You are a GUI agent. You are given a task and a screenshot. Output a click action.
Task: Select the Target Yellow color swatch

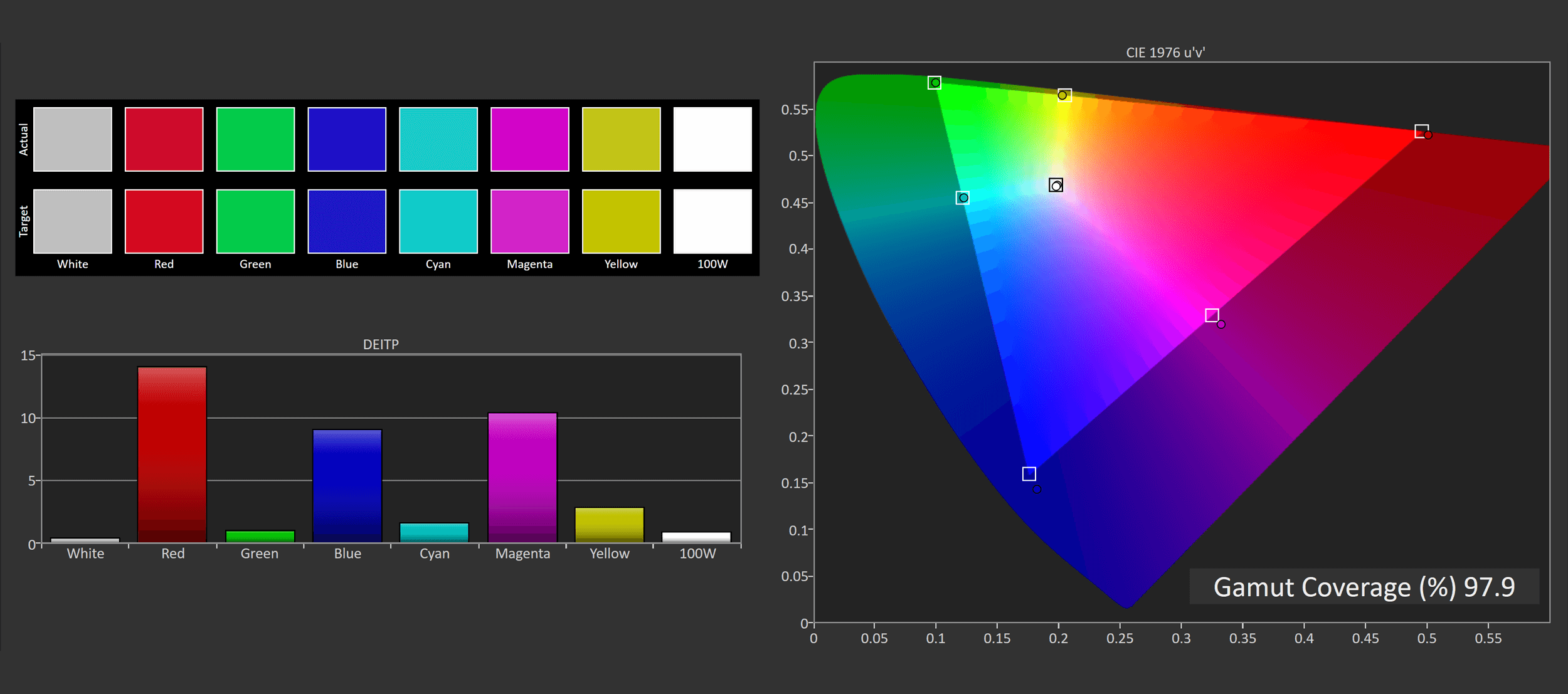pos(621,221)
